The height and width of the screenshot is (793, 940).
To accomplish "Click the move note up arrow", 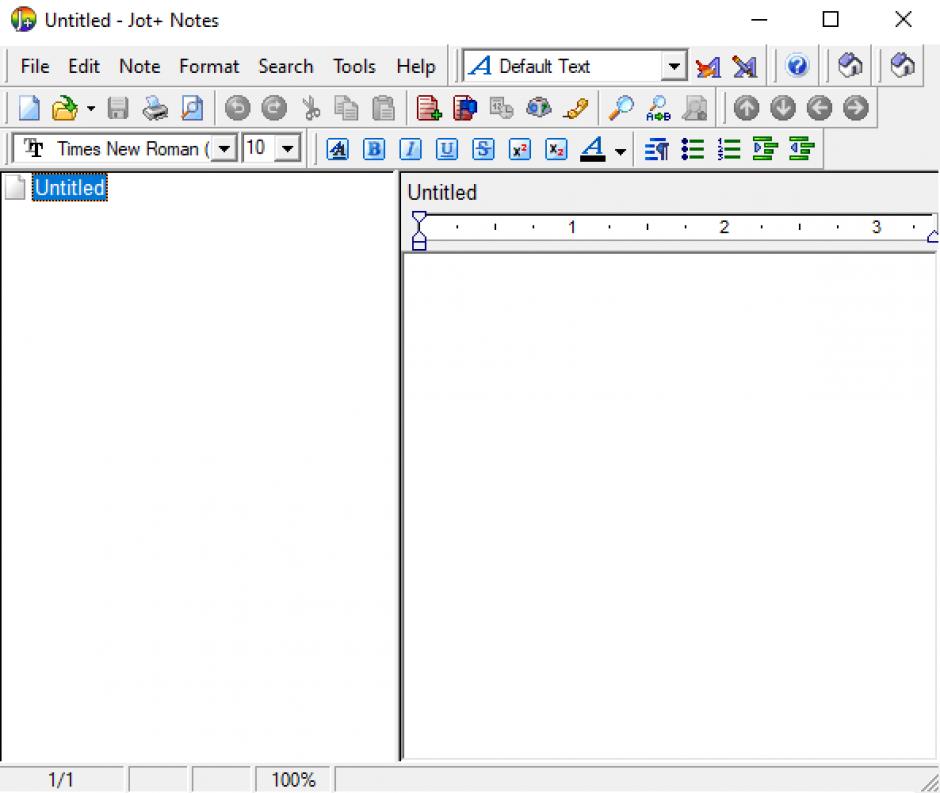I will 746,108.
